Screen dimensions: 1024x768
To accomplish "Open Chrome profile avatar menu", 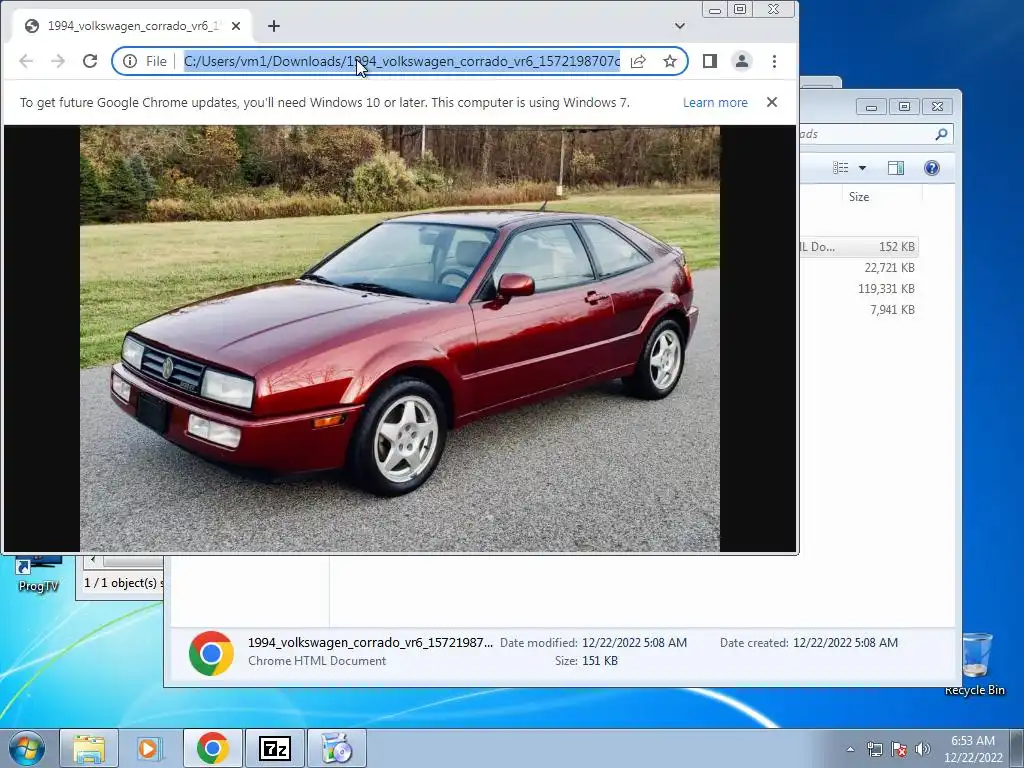I will coord(742,61).
